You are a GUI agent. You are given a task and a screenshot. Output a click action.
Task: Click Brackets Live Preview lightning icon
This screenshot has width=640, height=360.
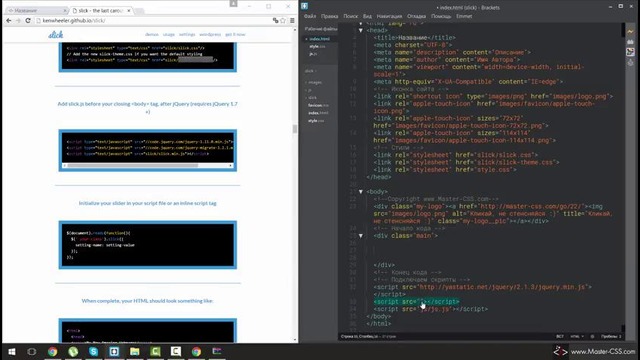(631, 31)
